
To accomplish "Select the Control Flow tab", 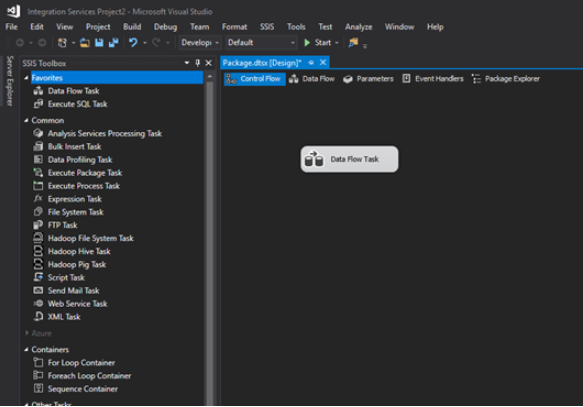I will 255,79.
